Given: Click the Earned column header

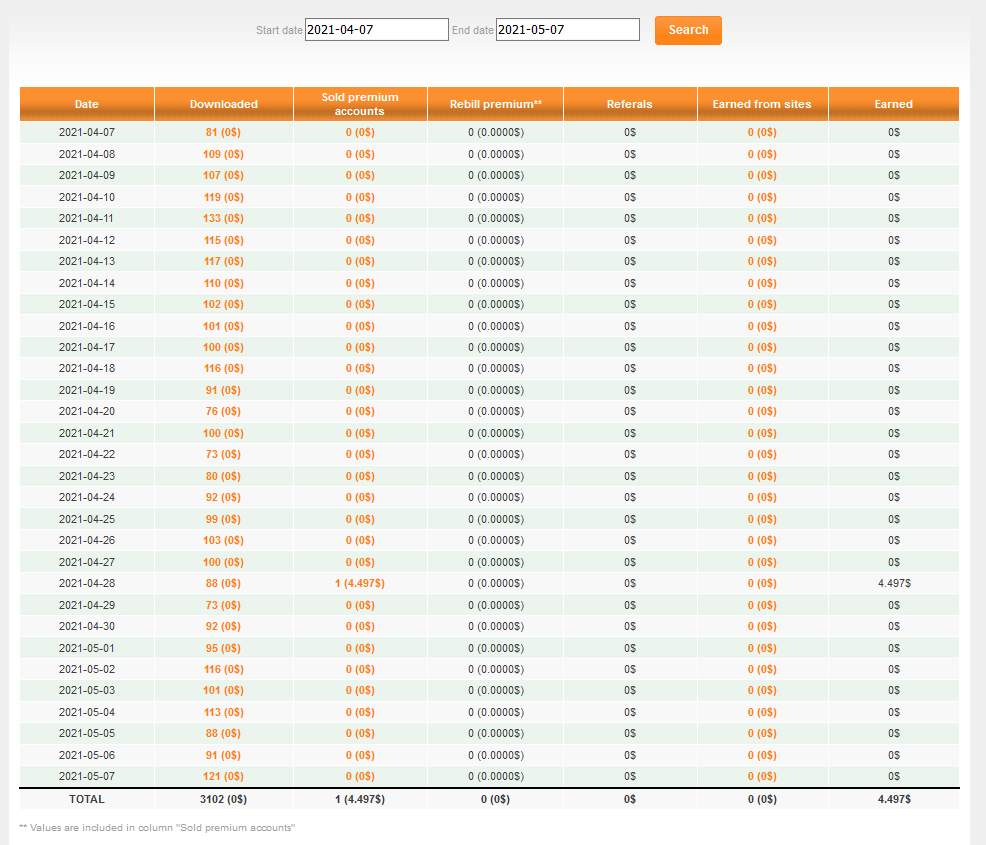Looking at the screenshot, I should 894,104.
